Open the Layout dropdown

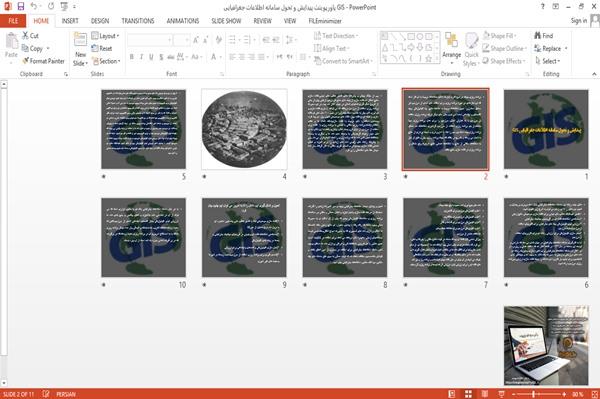(x=106, y=36)
